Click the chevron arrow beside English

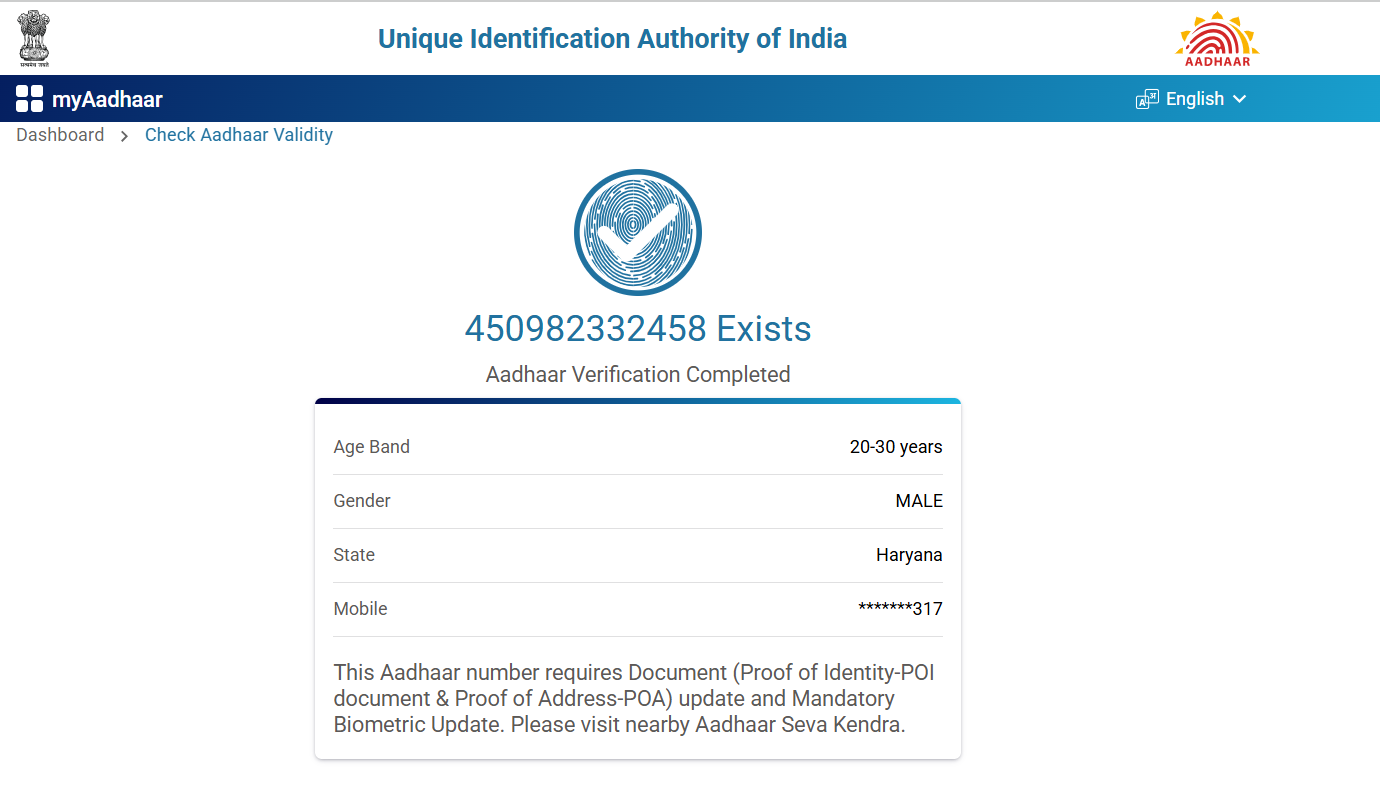point(1240,99)
